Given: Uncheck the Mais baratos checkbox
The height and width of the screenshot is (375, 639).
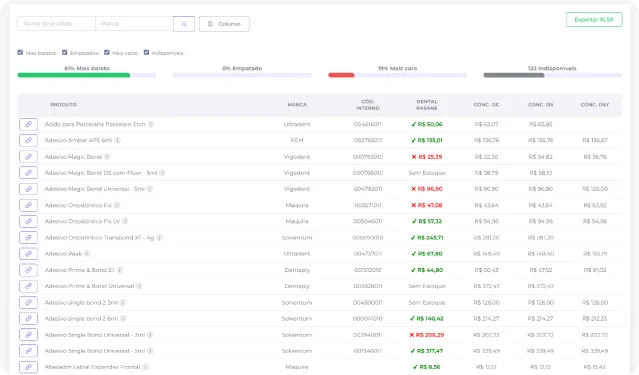Looking at the screenshot, I should (x=20, y=53).
